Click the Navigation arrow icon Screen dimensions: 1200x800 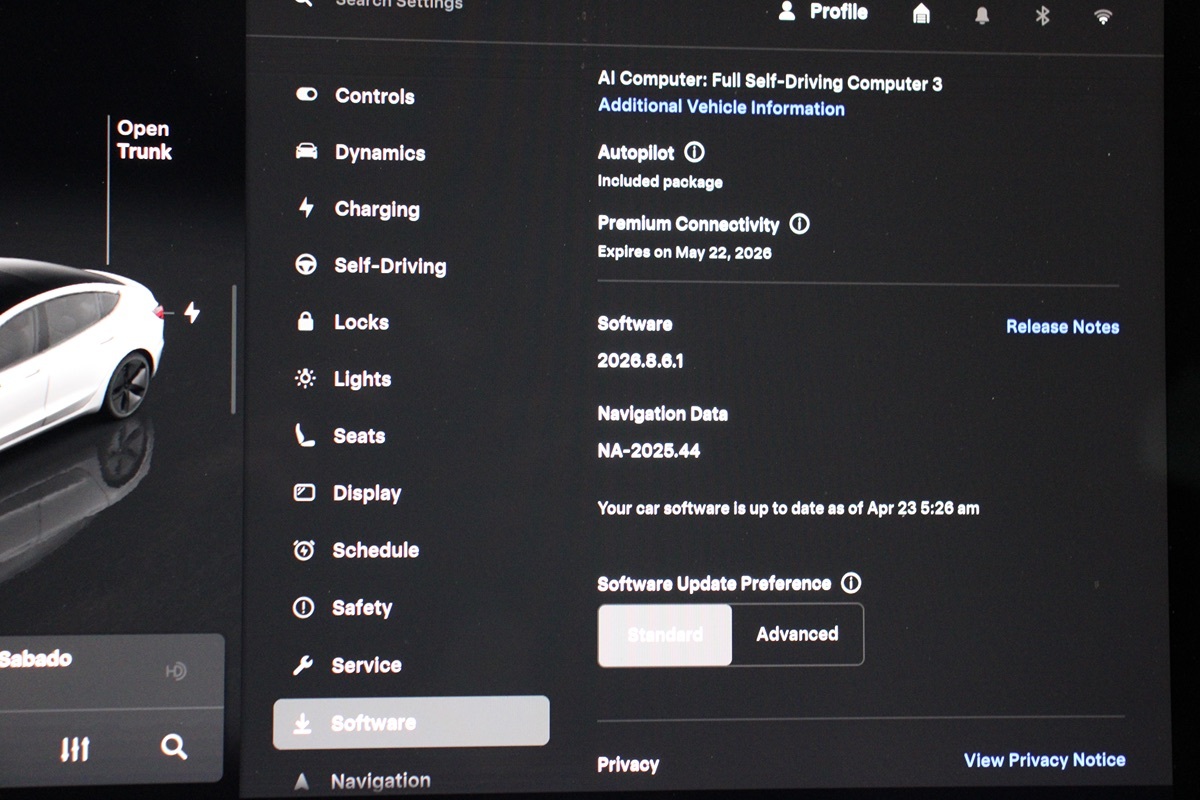point(302,782)
